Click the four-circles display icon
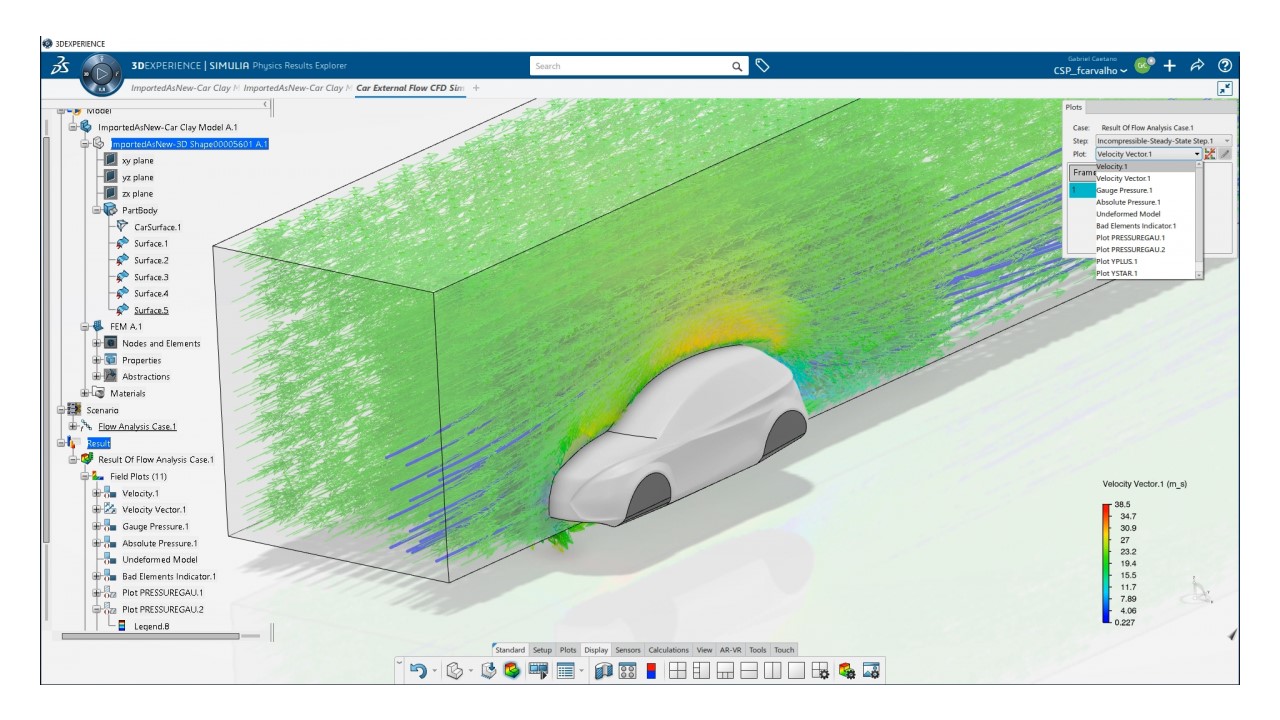 point(628,671)
